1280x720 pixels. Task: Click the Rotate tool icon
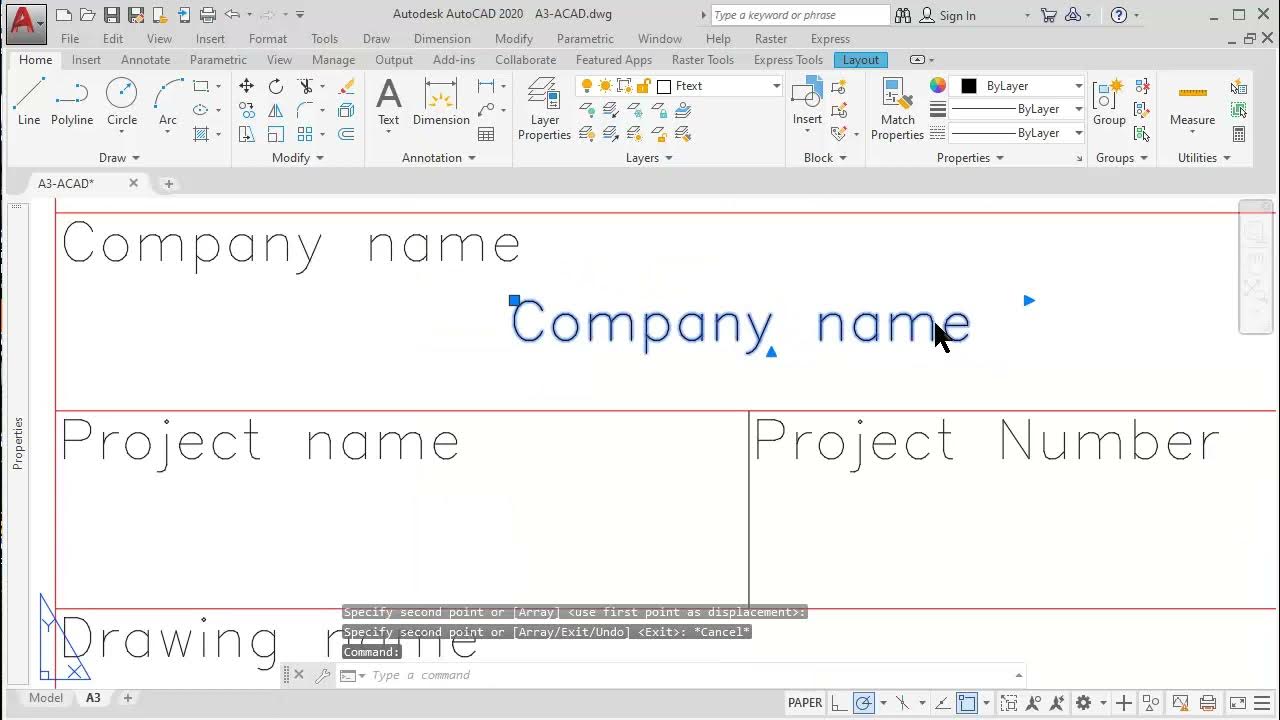click(x=276, y=86)
